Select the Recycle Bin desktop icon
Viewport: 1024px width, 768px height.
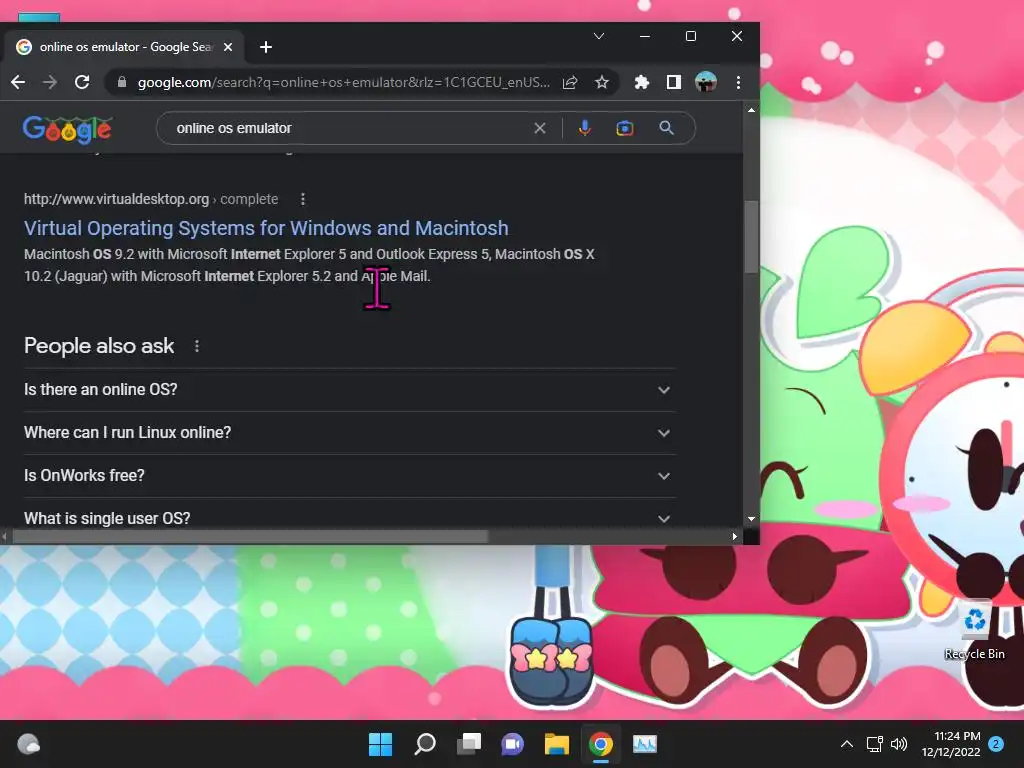pos(974,630)
